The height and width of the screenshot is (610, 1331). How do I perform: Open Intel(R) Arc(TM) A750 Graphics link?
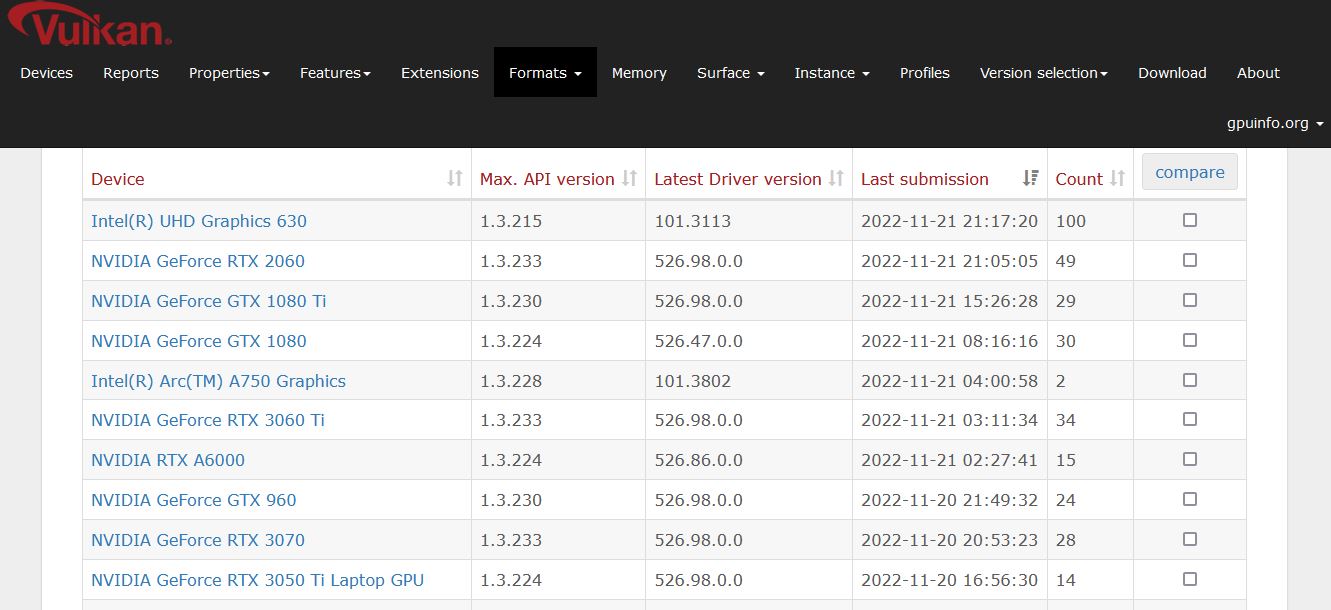click(x=218, y=381)
